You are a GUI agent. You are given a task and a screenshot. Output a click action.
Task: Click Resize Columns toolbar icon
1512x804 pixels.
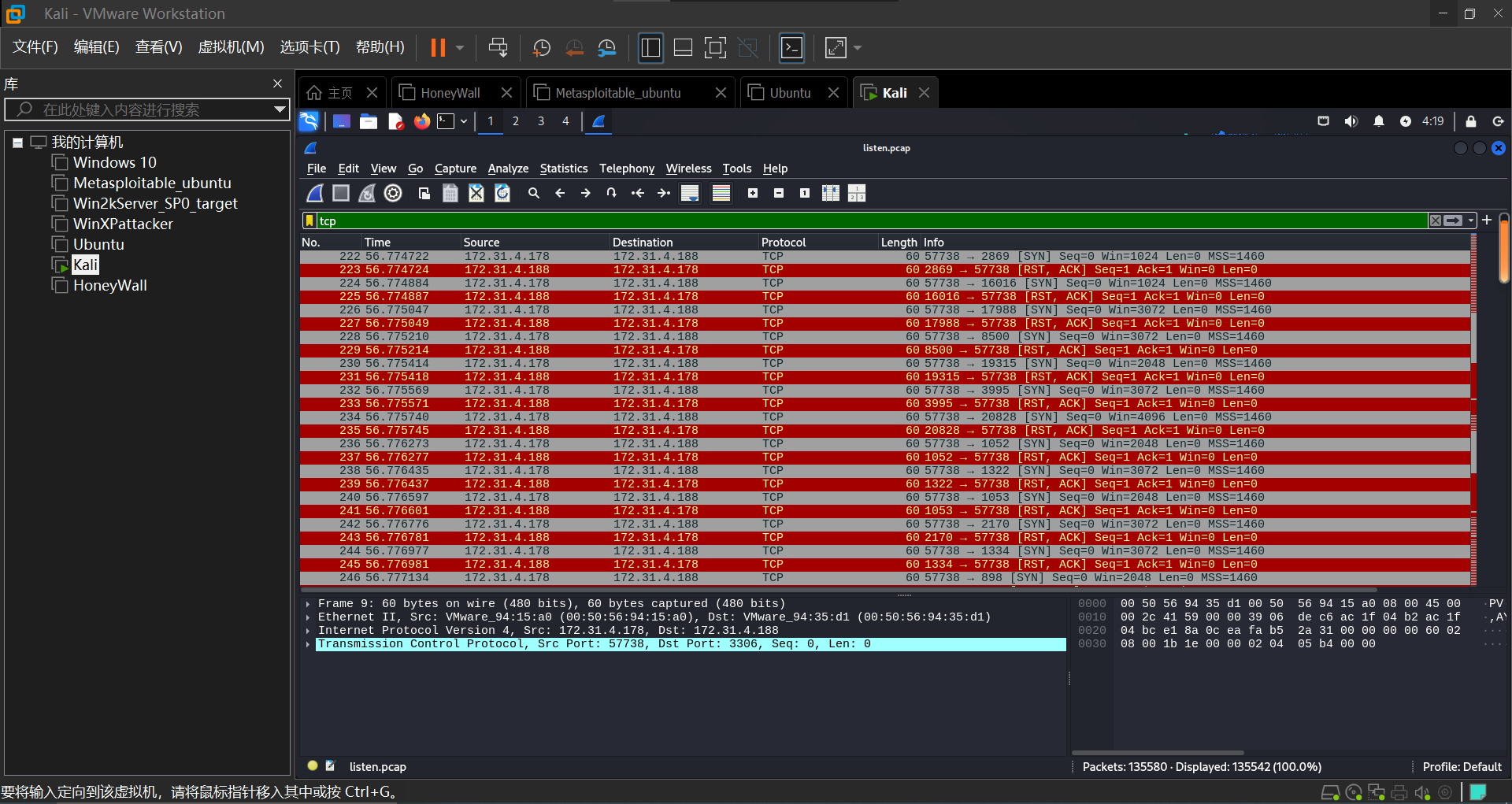(831, 193)
